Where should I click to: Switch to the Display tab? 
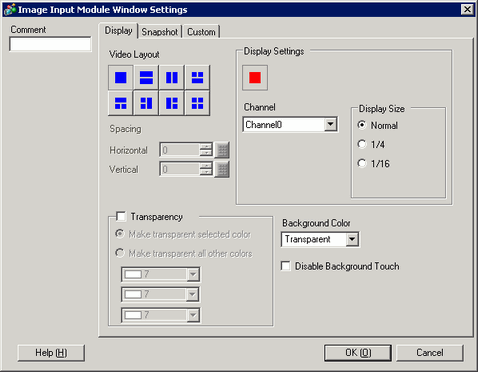pyautogui.click(x=118, y=31)
